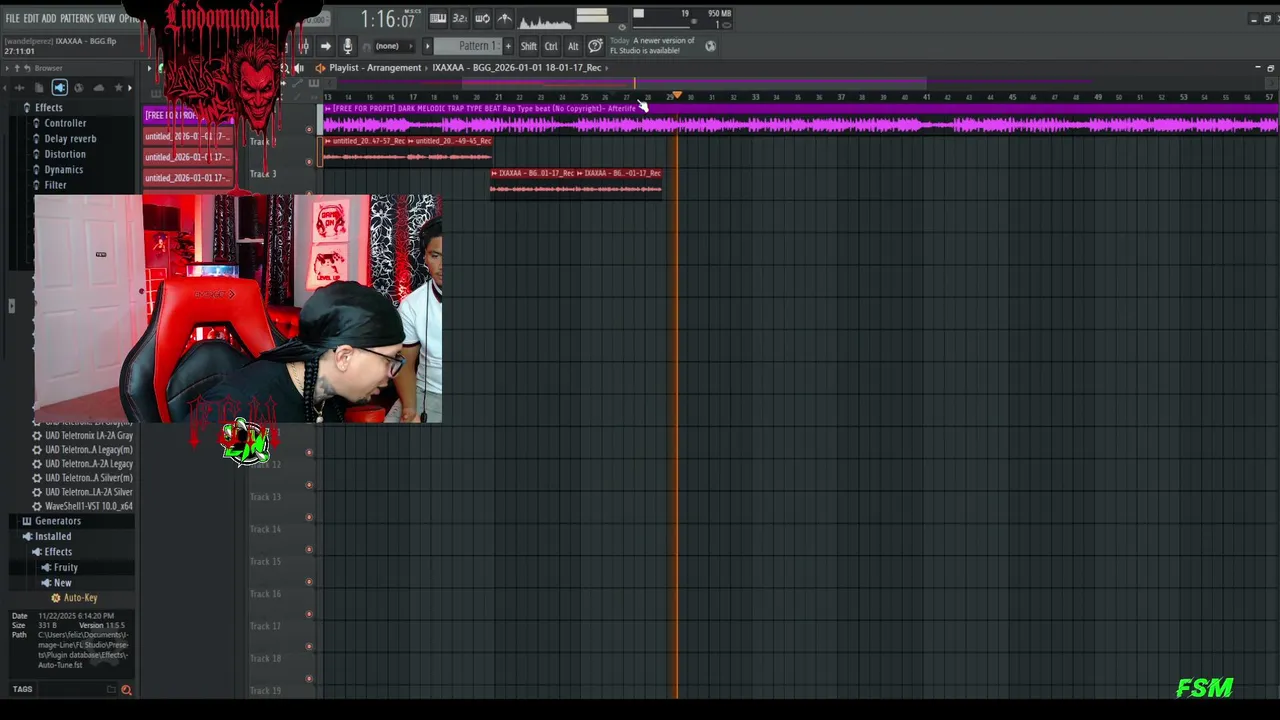
Task: Open UAD Teletronix LA-2A Gray plugin
Action: (x=88, y=436)
